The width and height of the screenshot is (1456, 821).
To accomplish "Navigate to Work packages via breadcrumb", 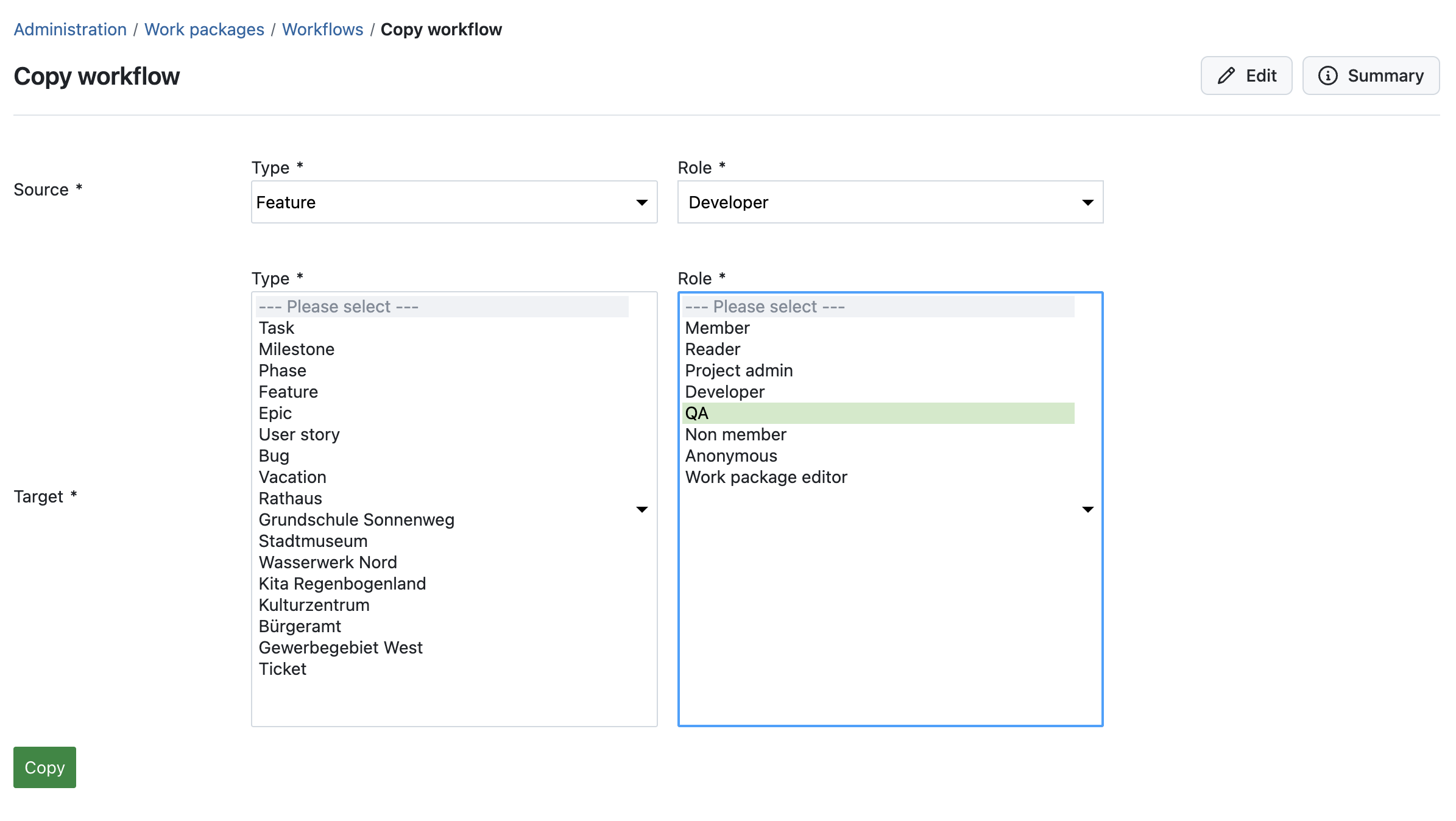I will point(204,29).
